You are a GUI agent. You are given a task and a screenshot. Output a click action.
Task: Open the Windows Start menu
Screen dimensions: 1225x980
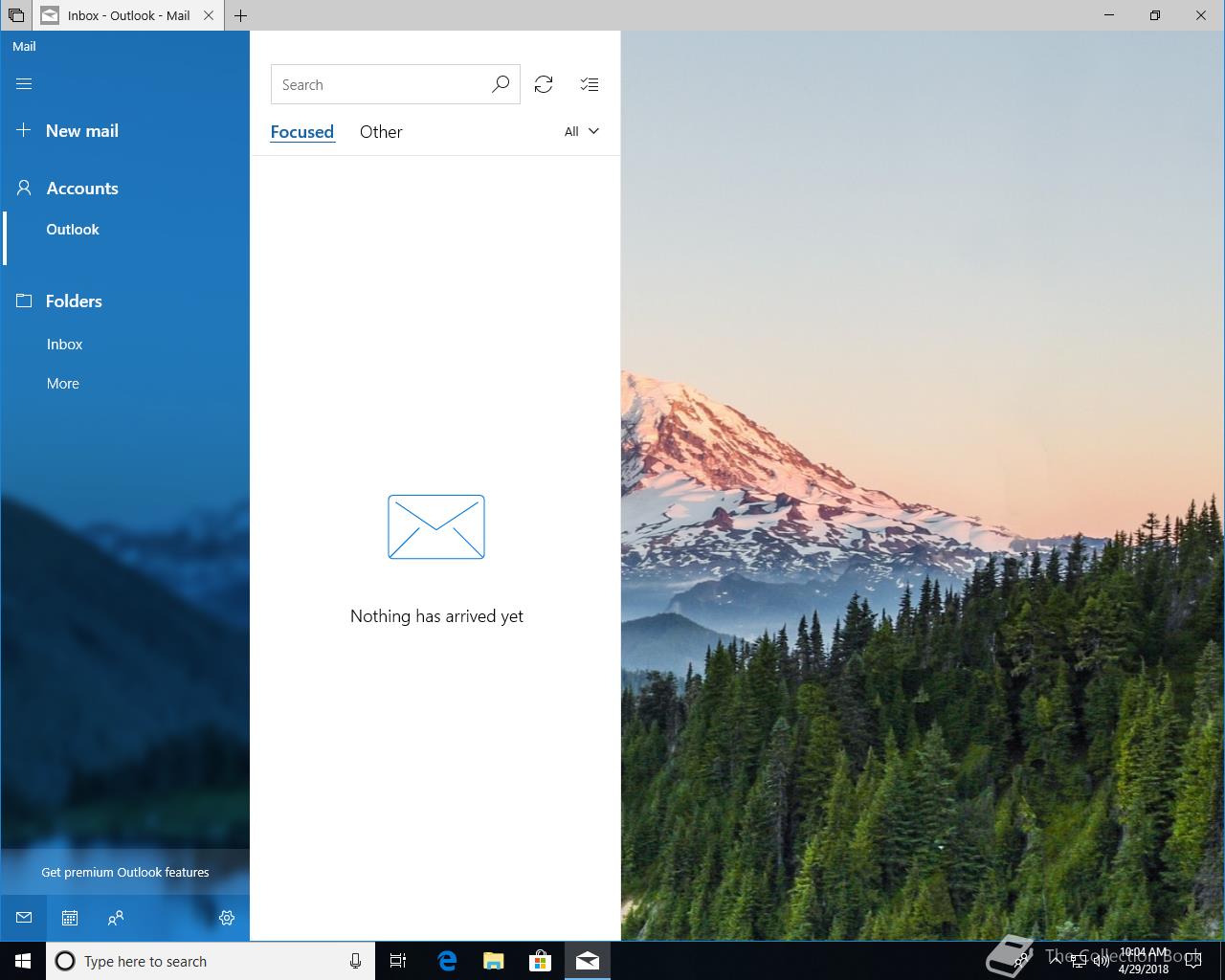point(23,961)
